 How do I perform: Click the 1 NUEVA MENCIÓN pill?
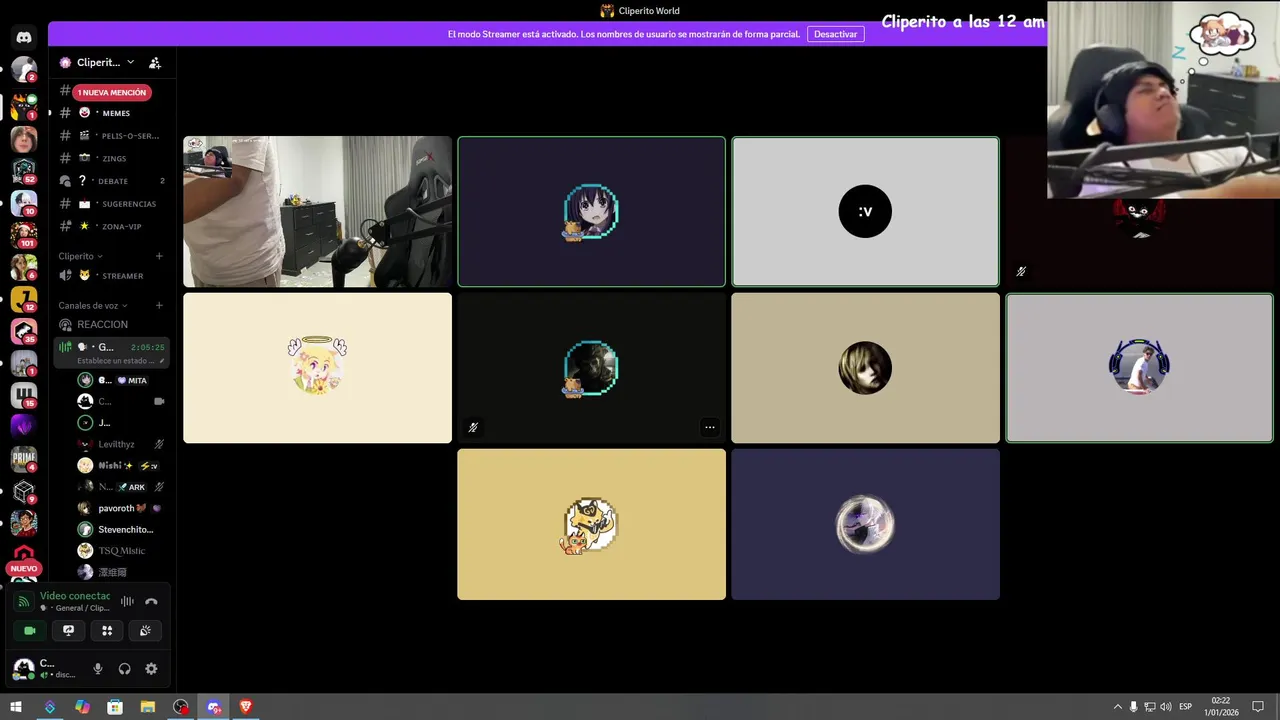click(111, 92)
